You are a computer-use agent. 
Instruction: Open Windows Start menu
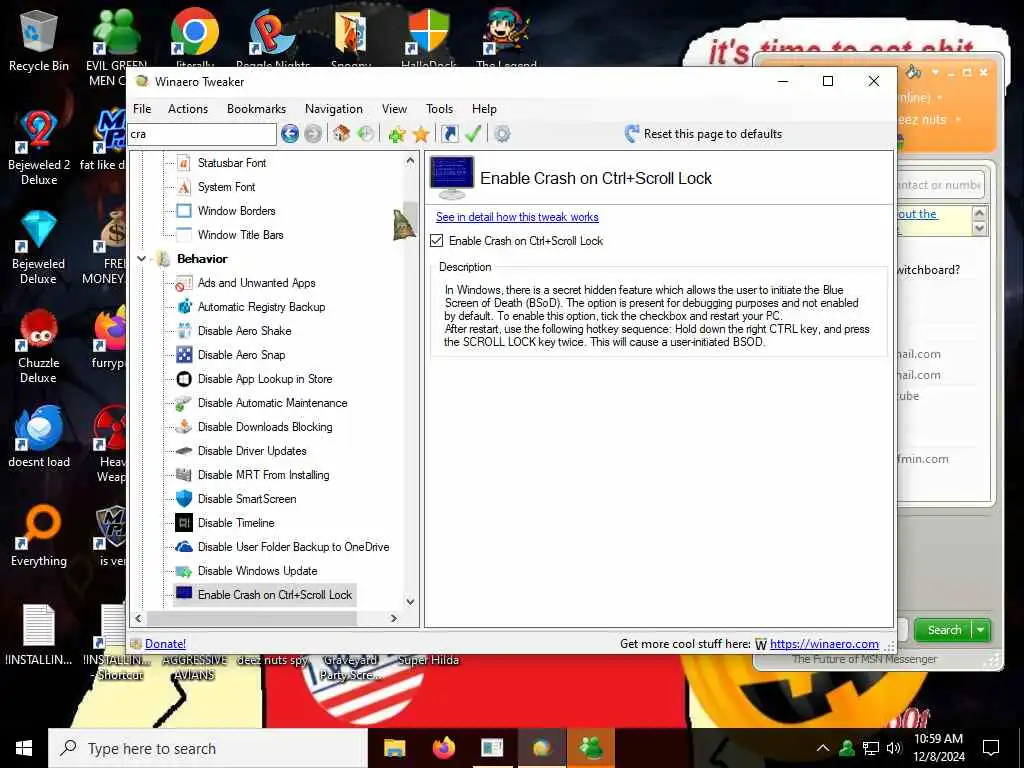(x=24, y=748)
